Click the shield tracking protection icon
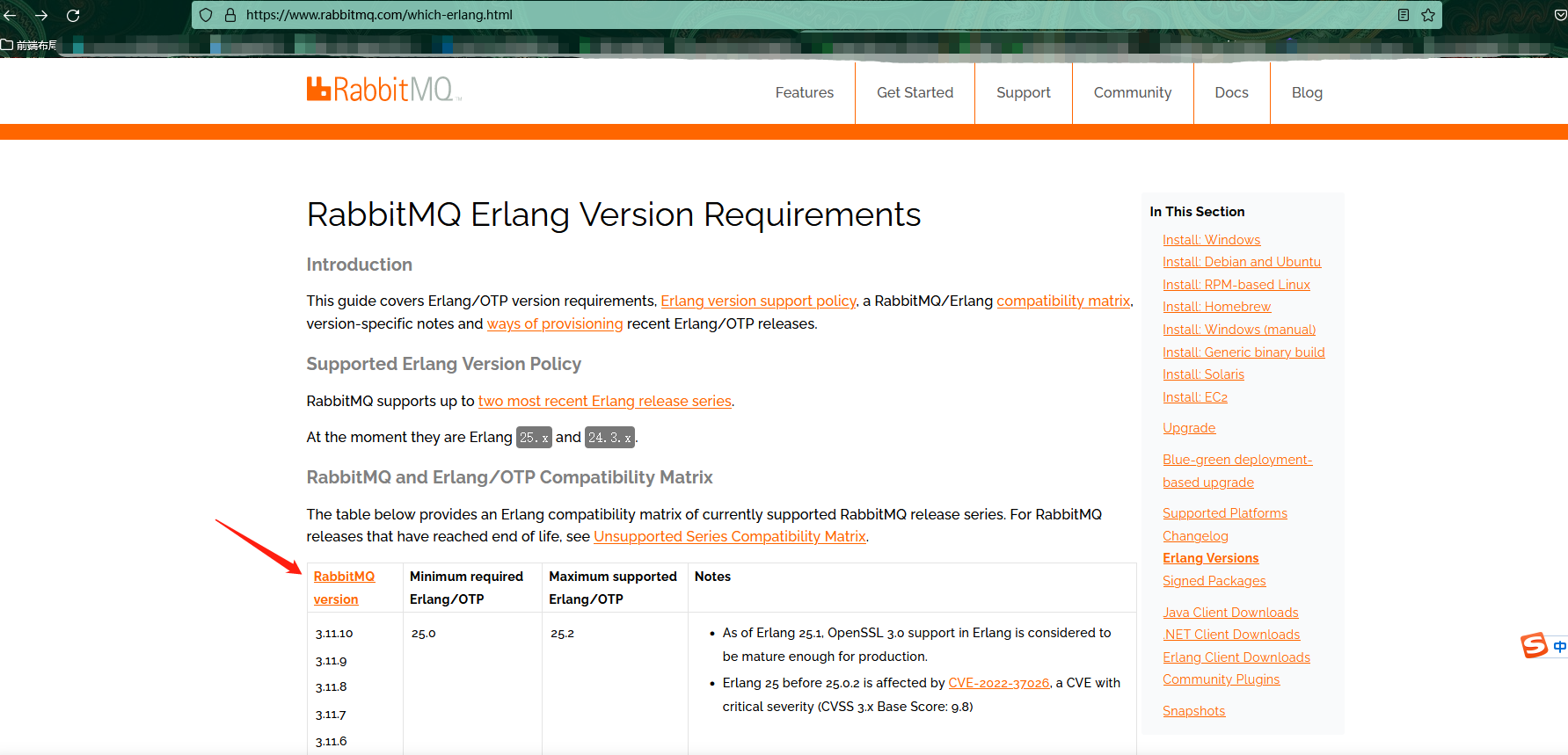Image resolution: width=1568 pixels, height=755 pixels. click(x=206, y=15)
